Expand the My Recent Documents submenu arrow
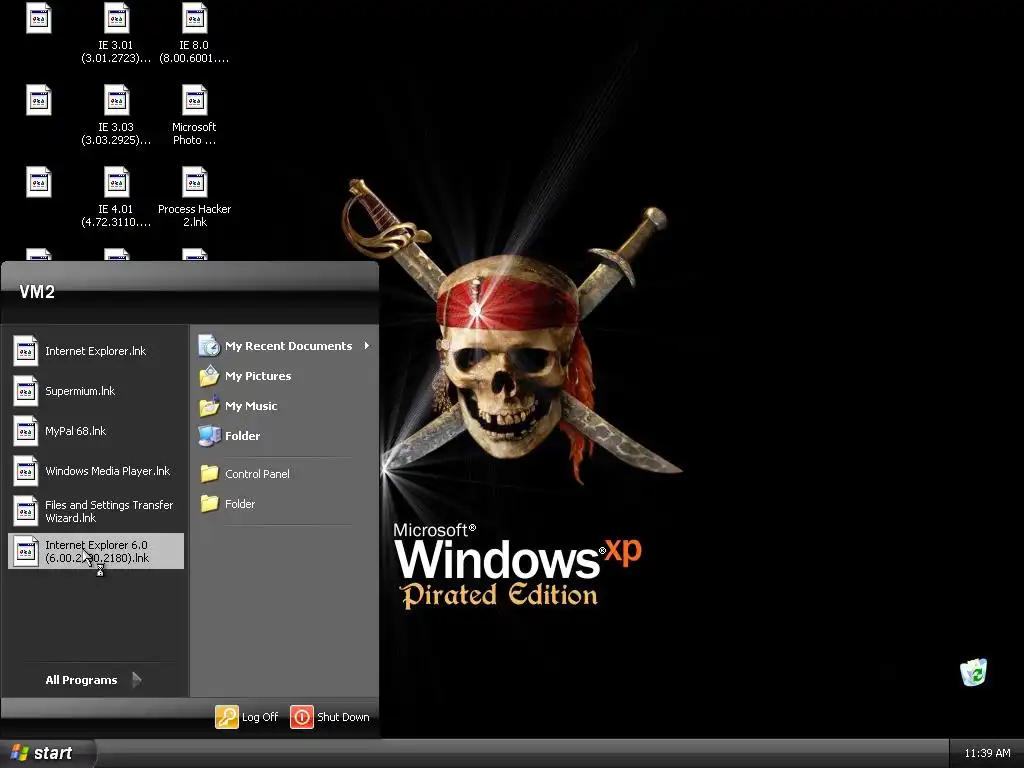 pos(367,345)
